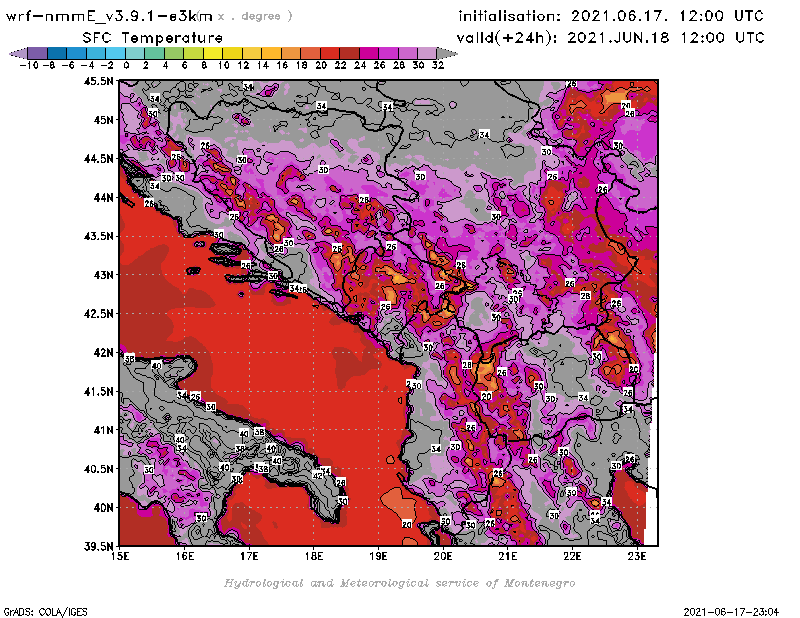
Task: Click the green legend swatch between 2 and 4
Action: click(x=155, y=53)
